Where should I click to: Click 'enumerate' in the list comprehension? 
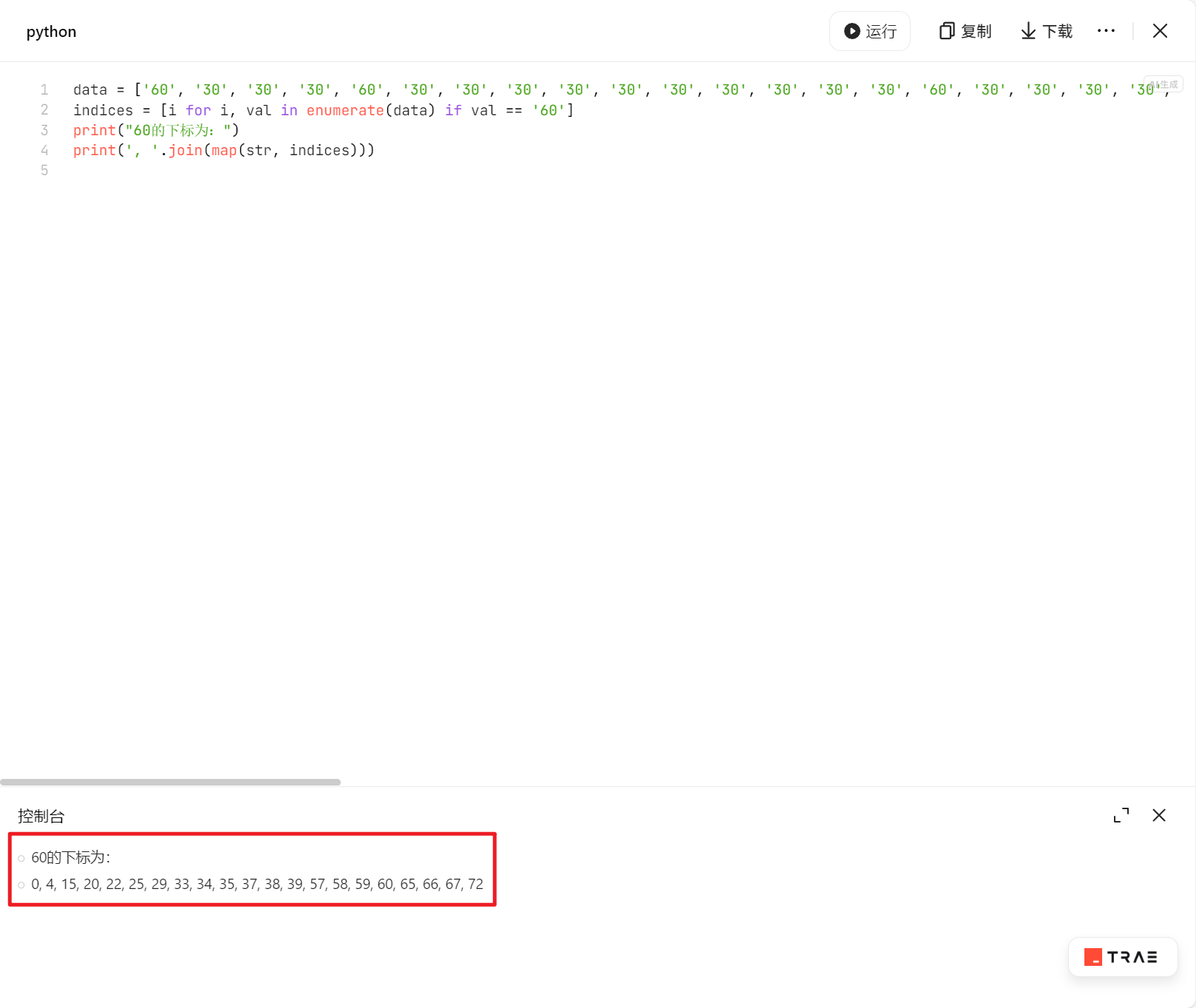tap(345, 110)
